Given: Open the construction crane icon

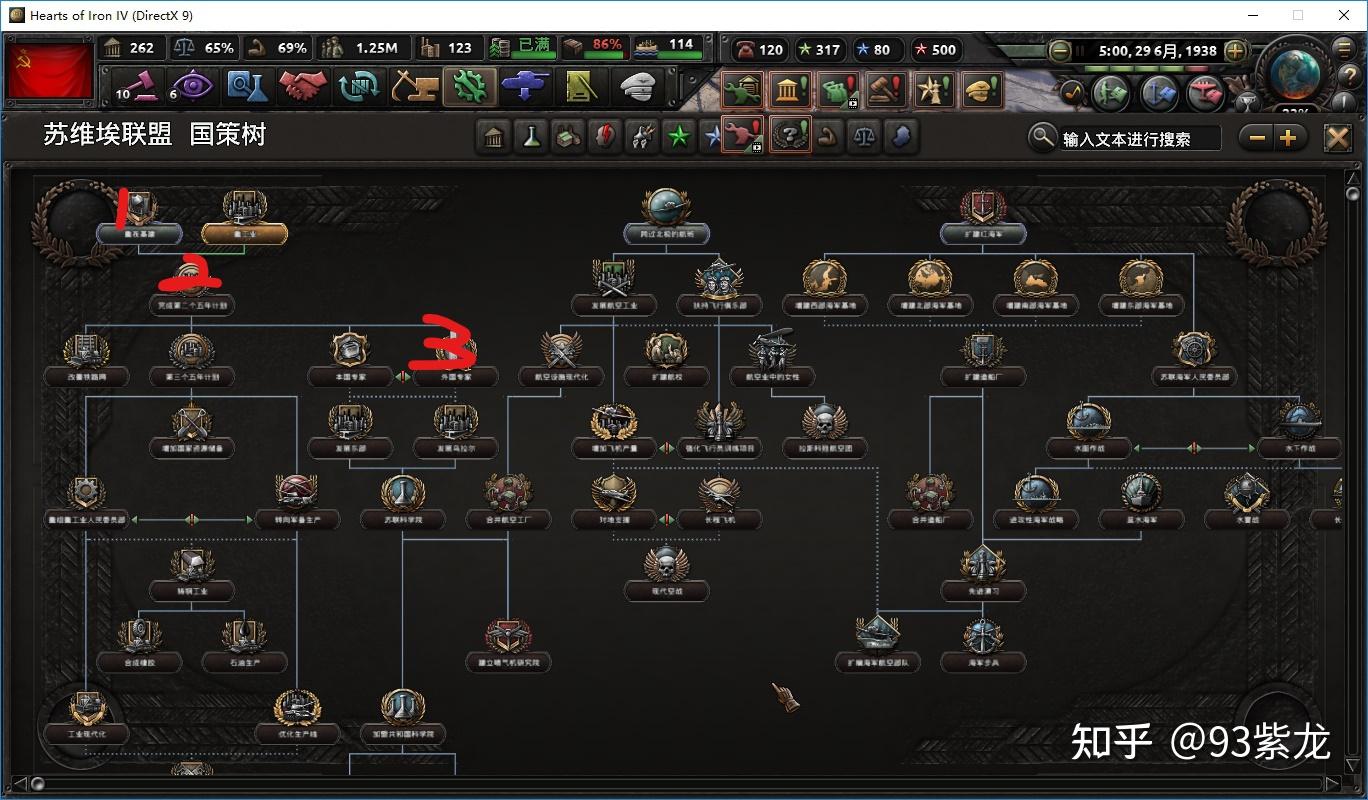Looking at the screenshot, I should pyautogui.click(x=414, y=87).
